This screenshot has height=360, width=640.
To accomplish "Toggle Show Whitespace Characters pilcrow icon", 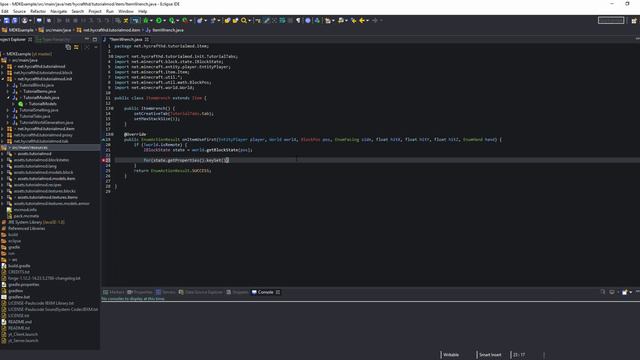I will click(298, 20).
